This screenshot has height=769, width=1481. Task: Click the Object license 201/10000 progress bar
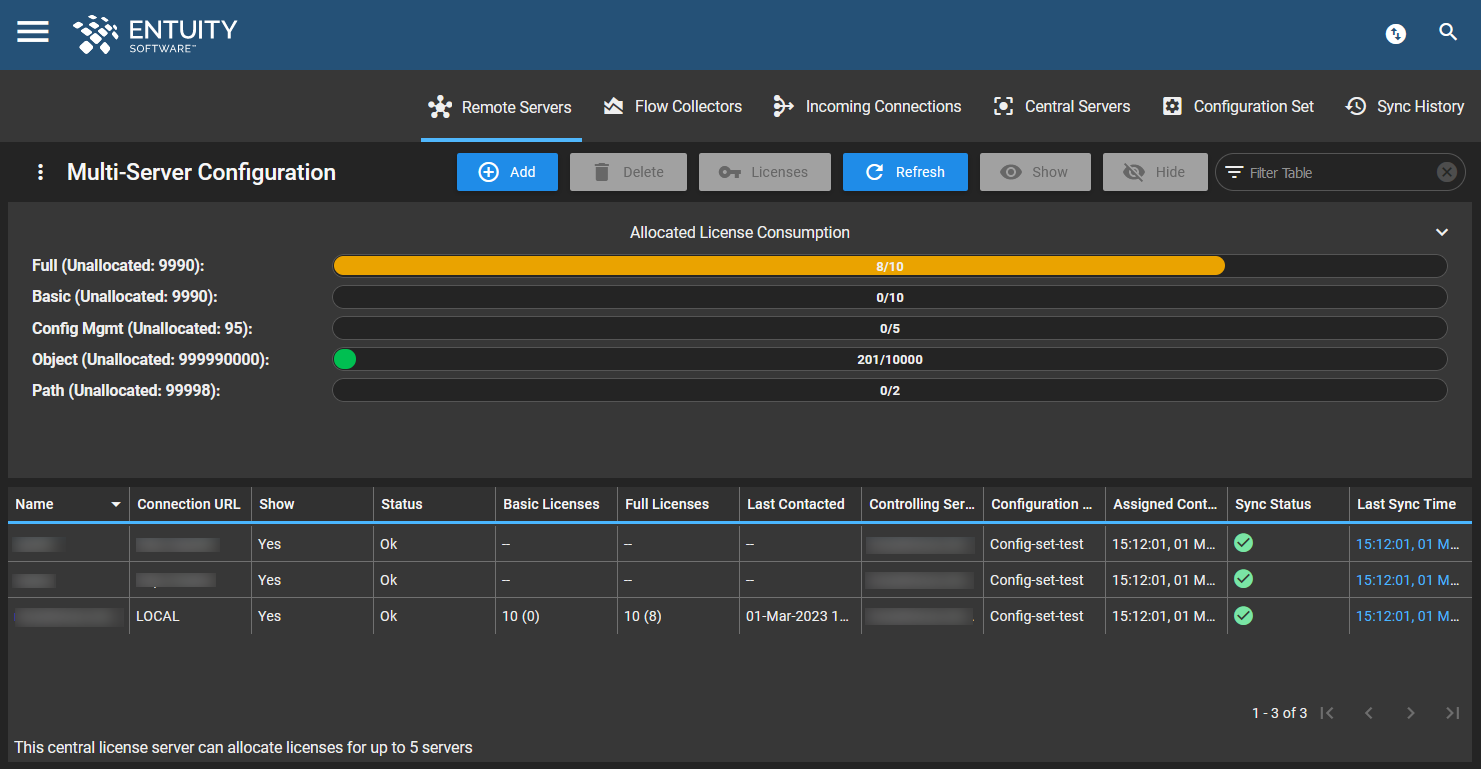coord(889,359)
